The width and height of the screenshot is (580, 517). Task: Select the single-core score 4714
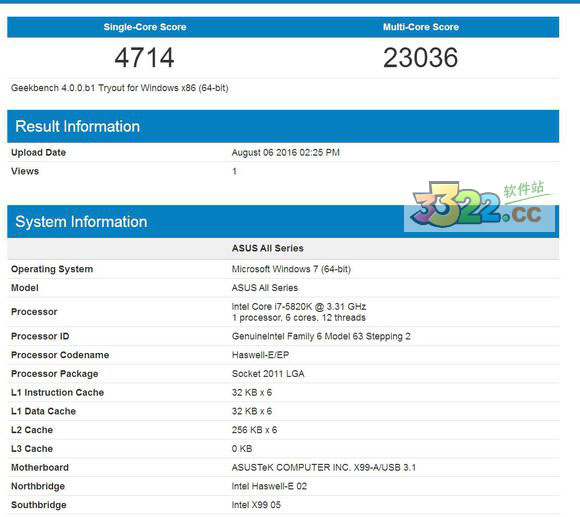click(144, 58)
